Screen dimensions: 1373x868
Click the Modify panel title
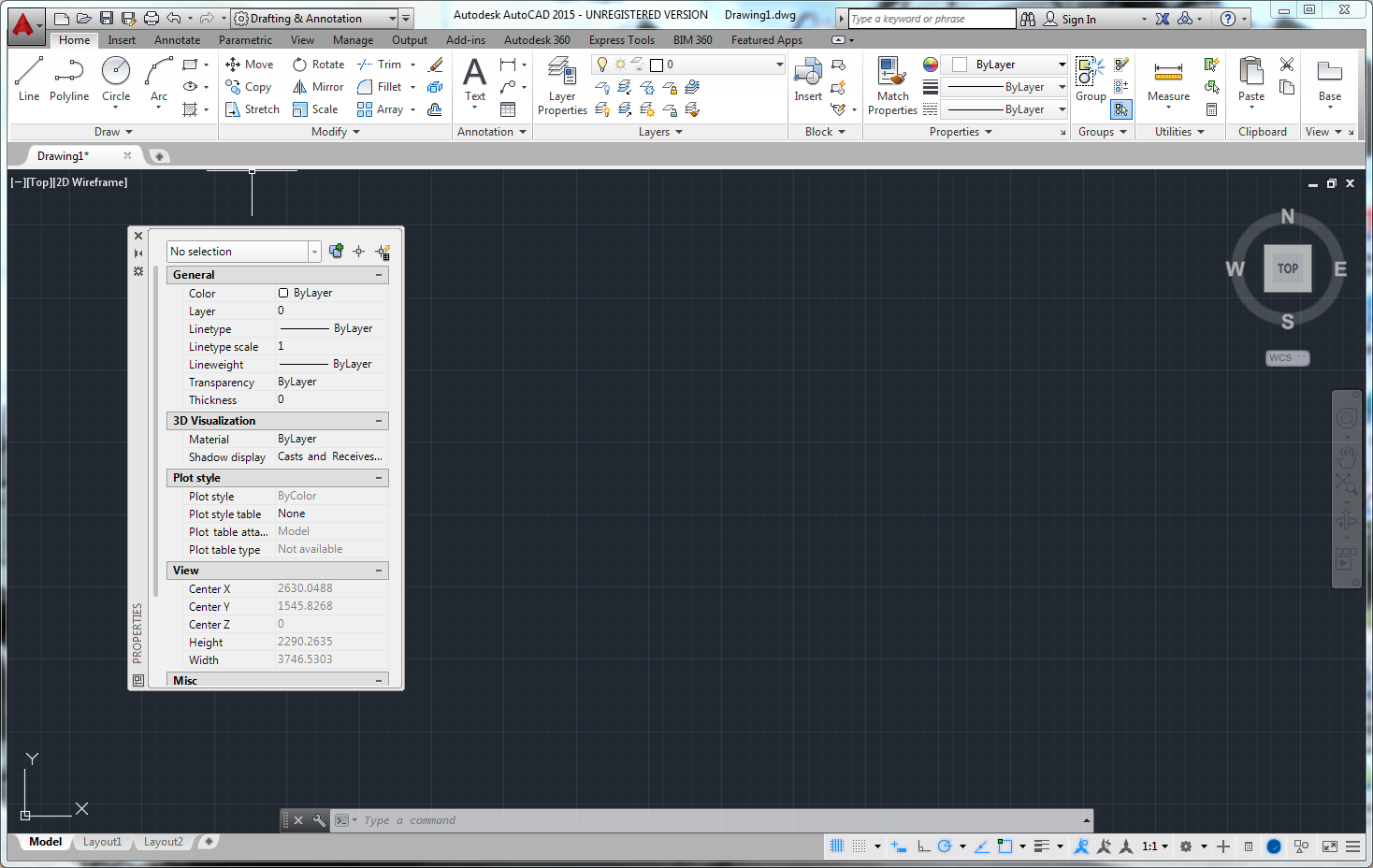tap(336, 132)
